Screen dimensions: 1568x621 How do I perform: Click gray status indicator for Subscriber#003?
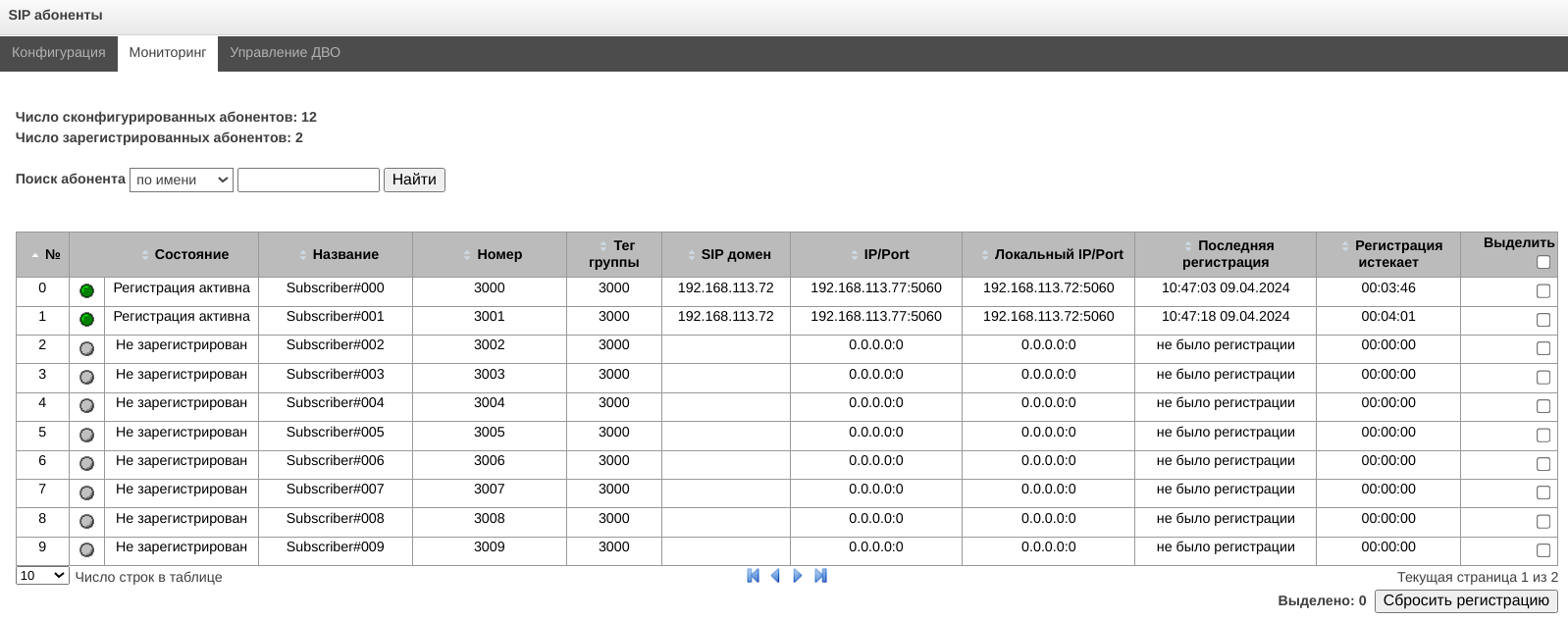86,377
